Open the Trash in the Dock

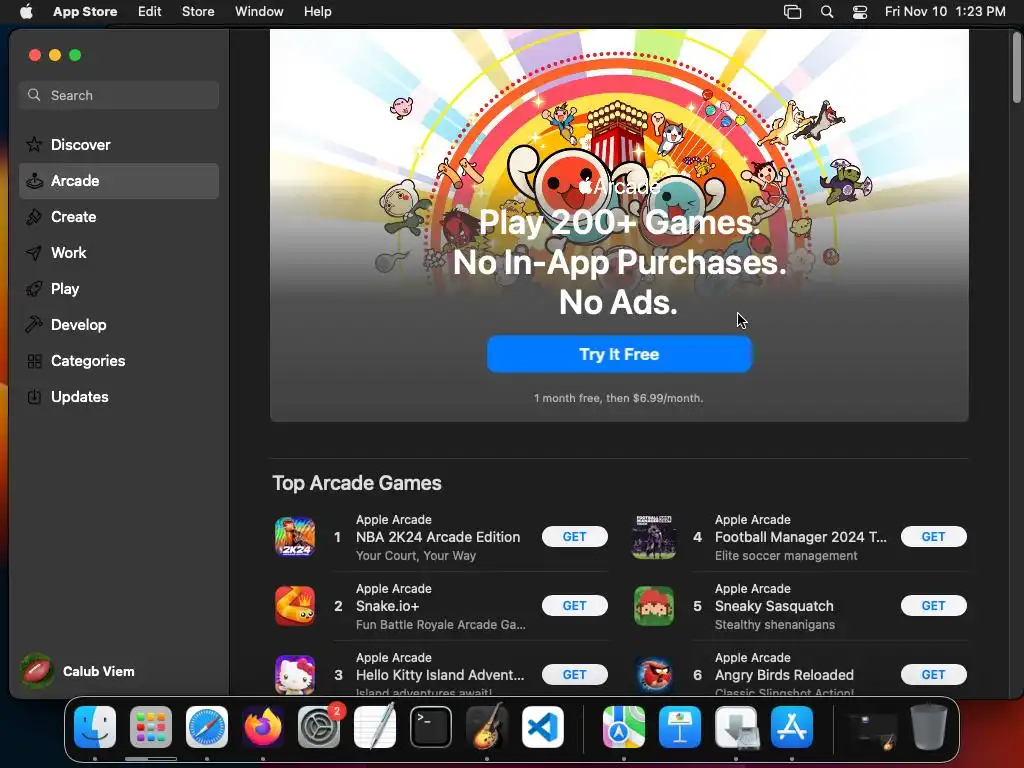click(x=929, y=727)
